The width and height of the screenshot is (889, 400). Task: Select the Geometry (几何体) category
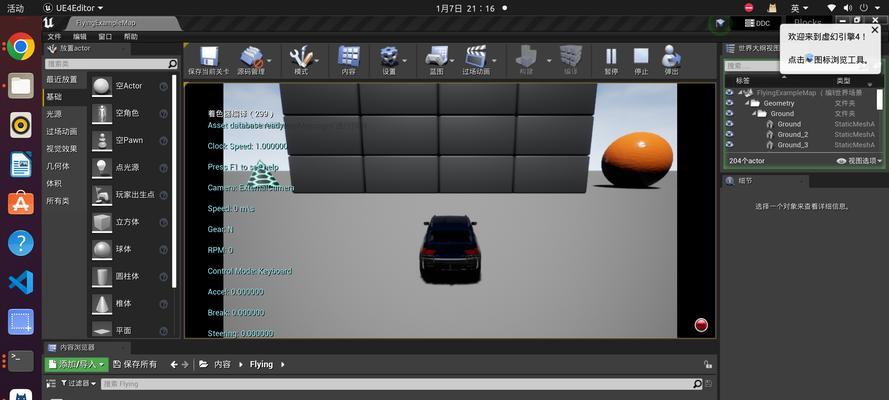click(57, 166)
